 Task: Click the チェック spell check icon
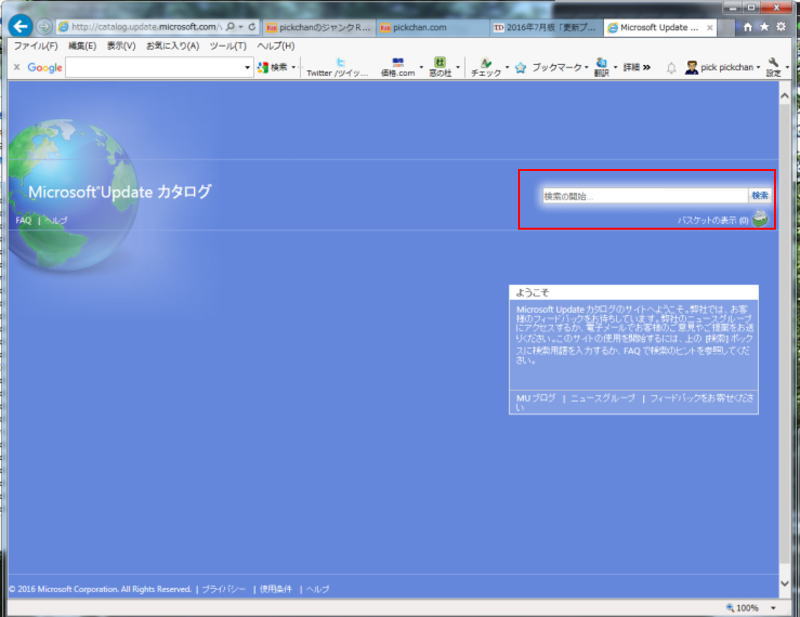coord(486,67)
